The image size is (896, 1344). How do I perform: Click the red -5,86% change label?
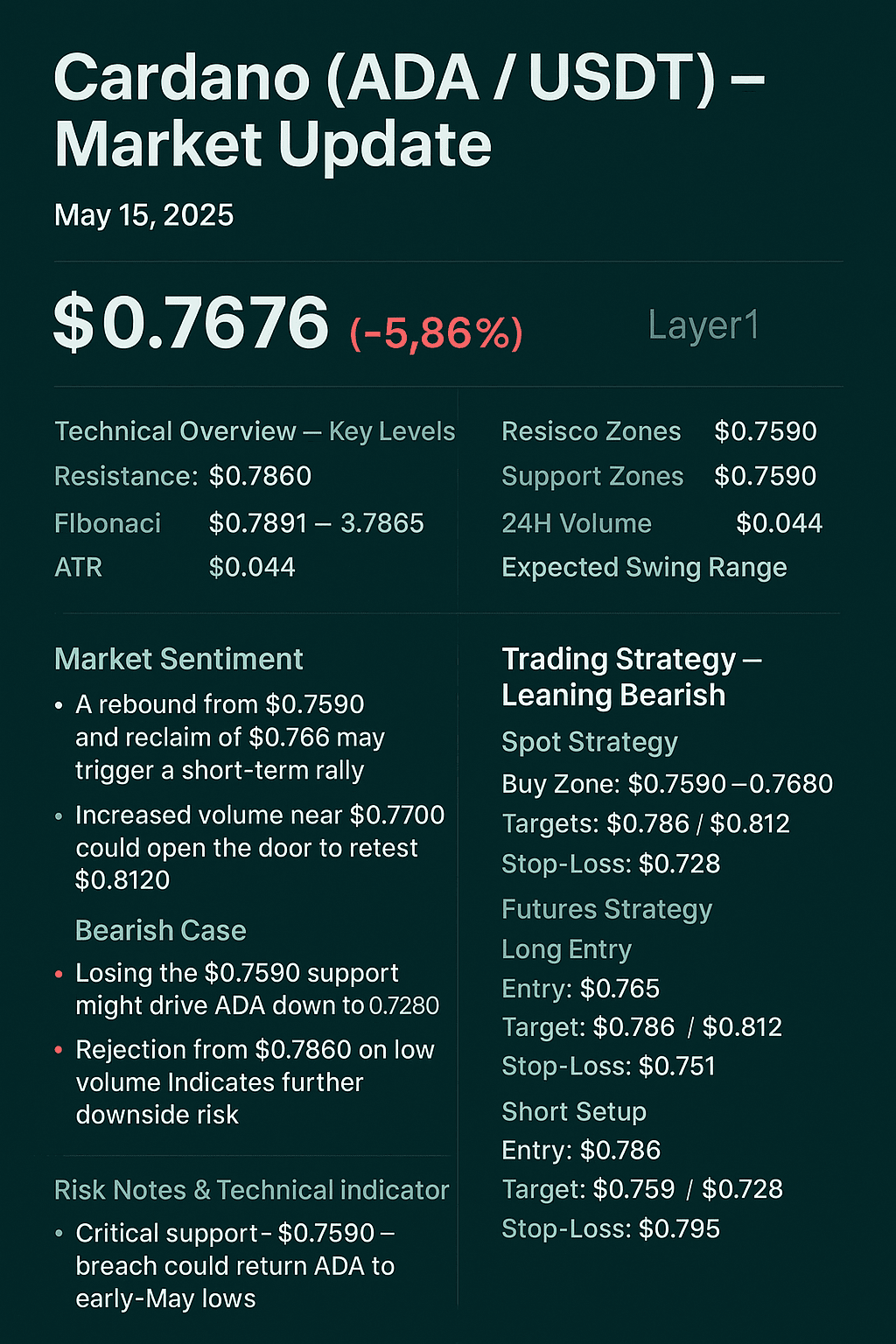(x=436, y=332)
